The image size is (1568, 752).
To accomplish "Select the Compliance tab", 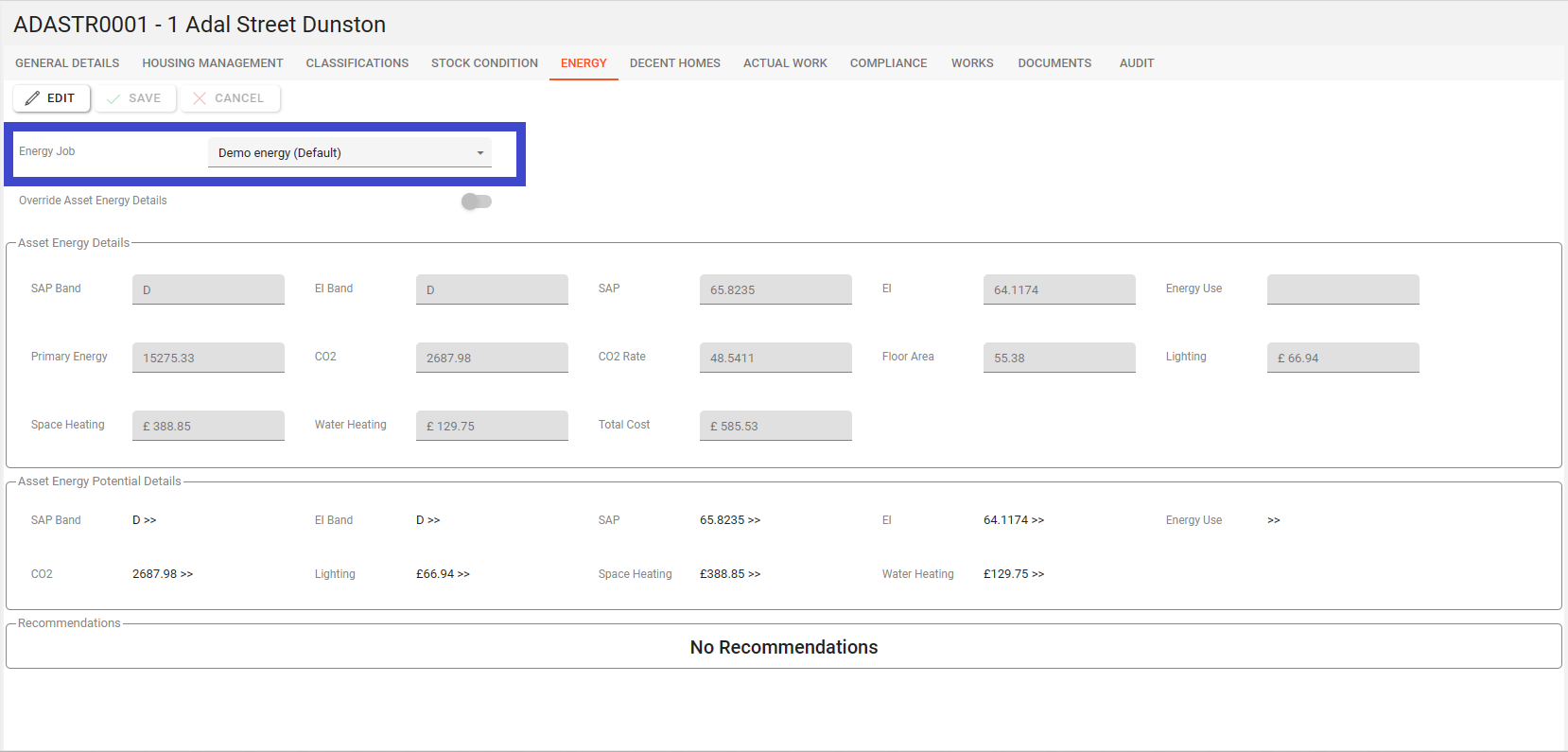I will click(x=888, y=63).
